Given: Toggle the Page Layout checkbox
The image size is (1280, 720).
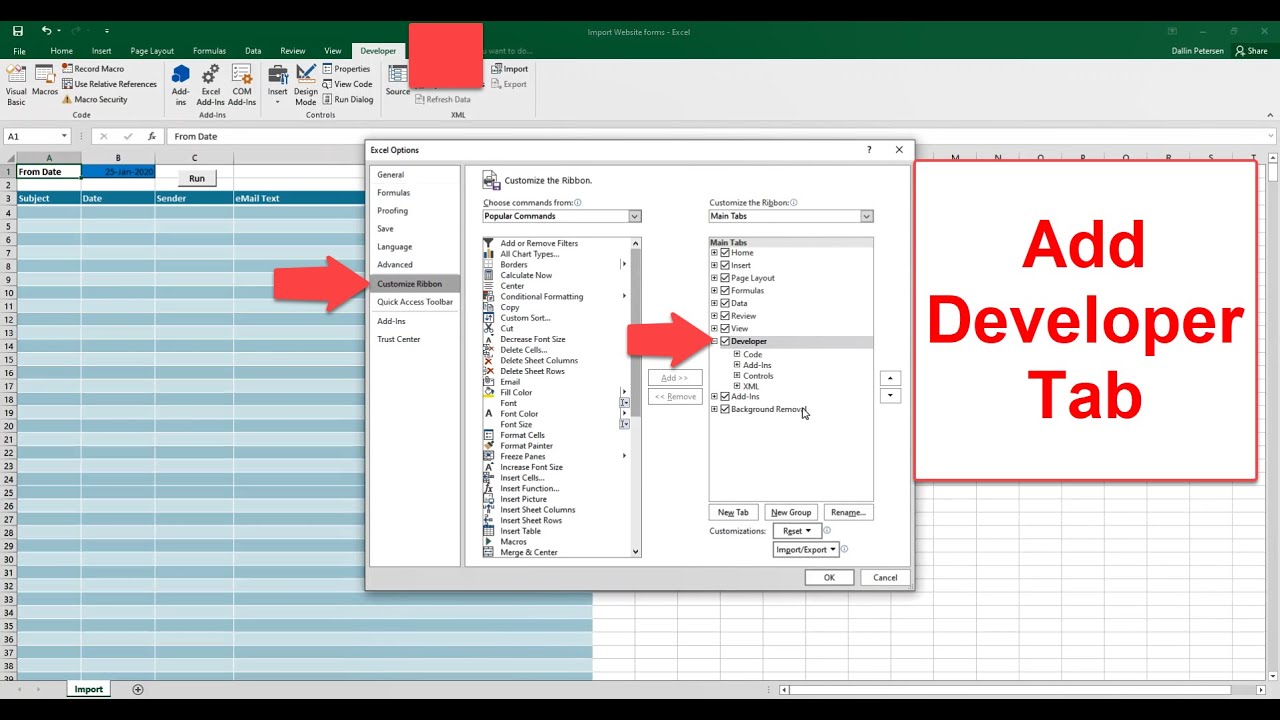Looking at the screenshot, I should [725, 278].
